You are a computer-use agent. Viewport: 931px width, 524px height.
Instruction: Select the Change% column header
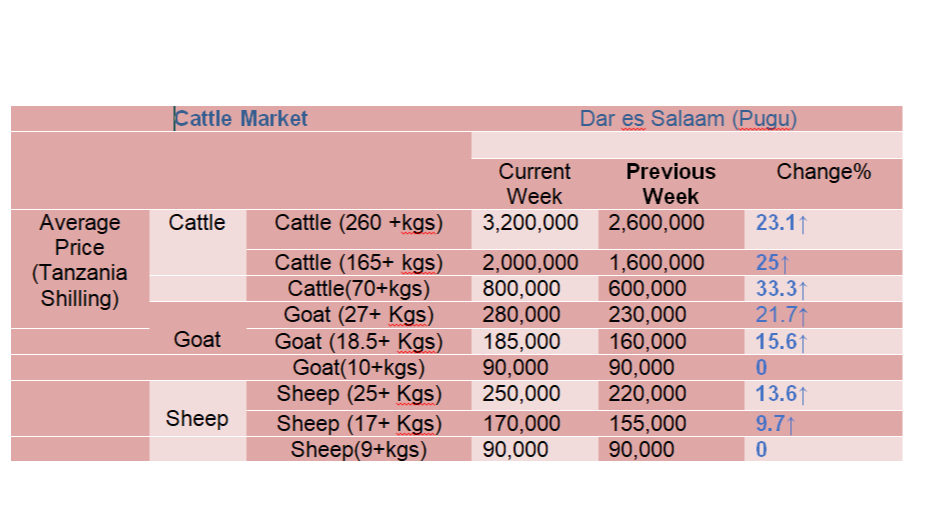[824, 172]
